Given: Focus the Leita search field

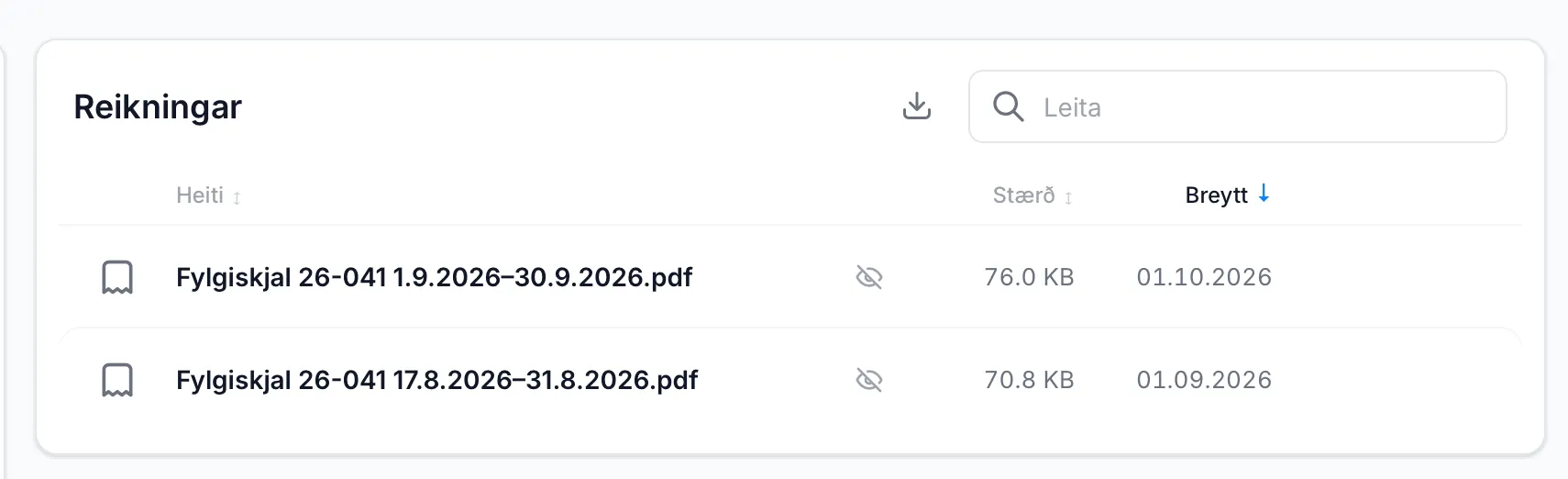Looking at the screenshot, I should [x=1237, y=106].
